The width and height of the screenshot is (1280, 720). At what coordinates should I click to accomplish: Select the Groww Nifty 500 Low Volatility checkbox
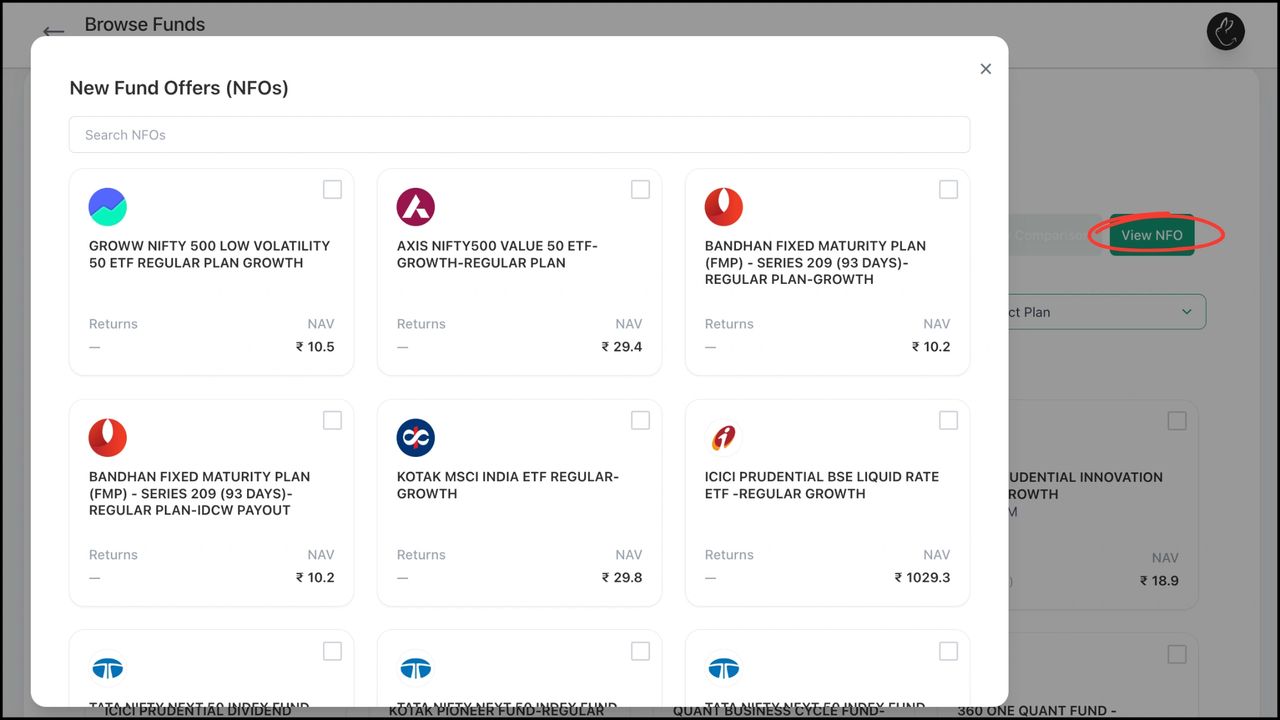[333, 190]
